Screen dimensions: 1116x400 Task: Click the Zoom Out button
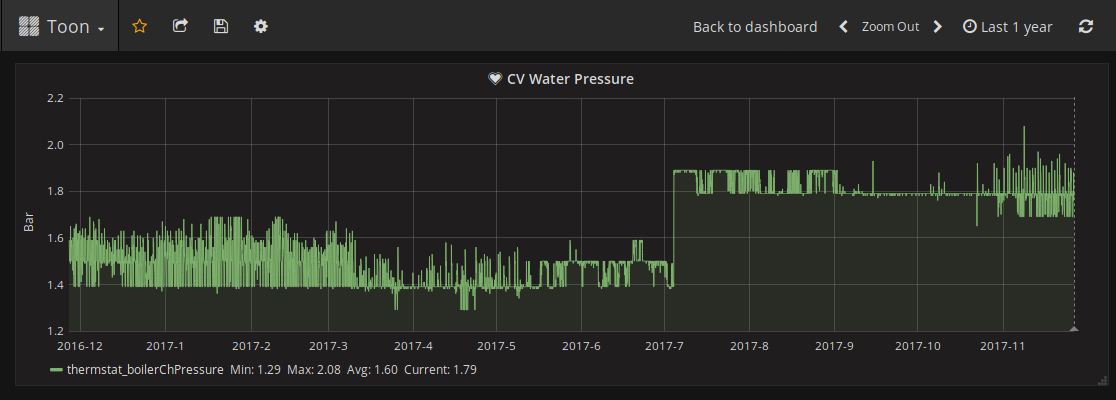(x=890, y=27)
